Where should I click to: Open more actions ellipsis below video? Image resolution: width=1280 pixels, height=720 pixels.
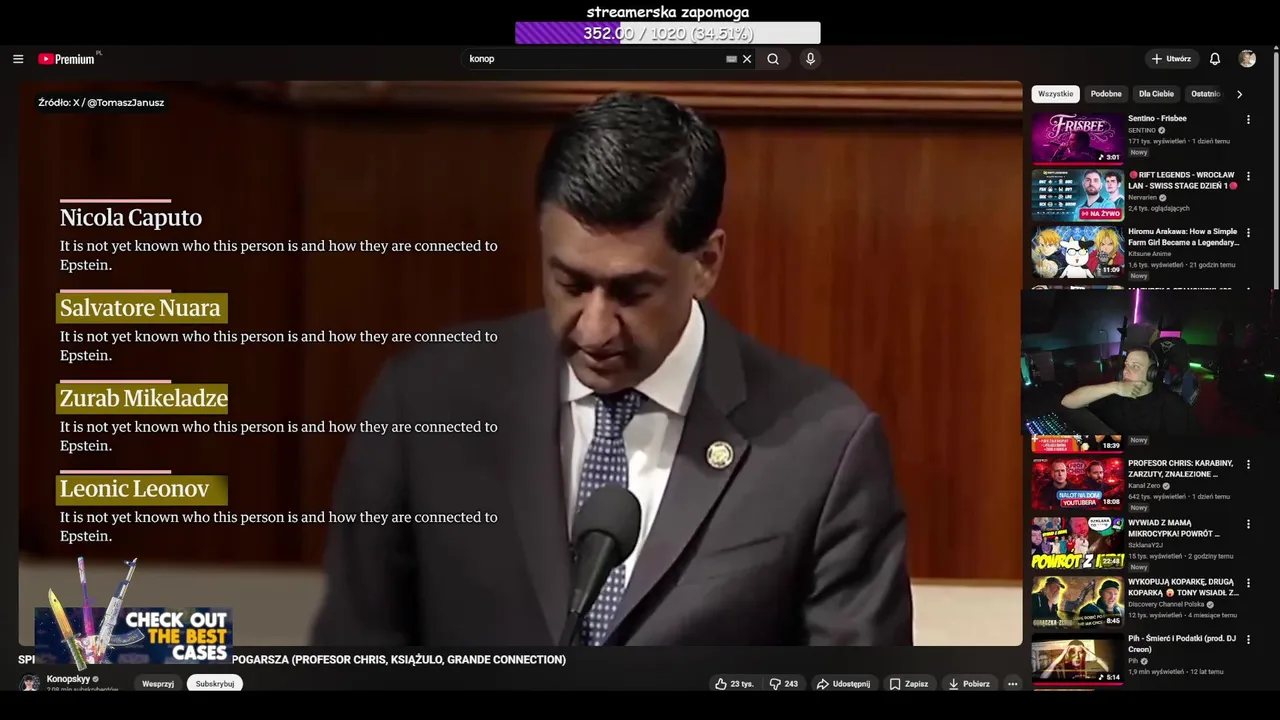tap(1012, 684)
